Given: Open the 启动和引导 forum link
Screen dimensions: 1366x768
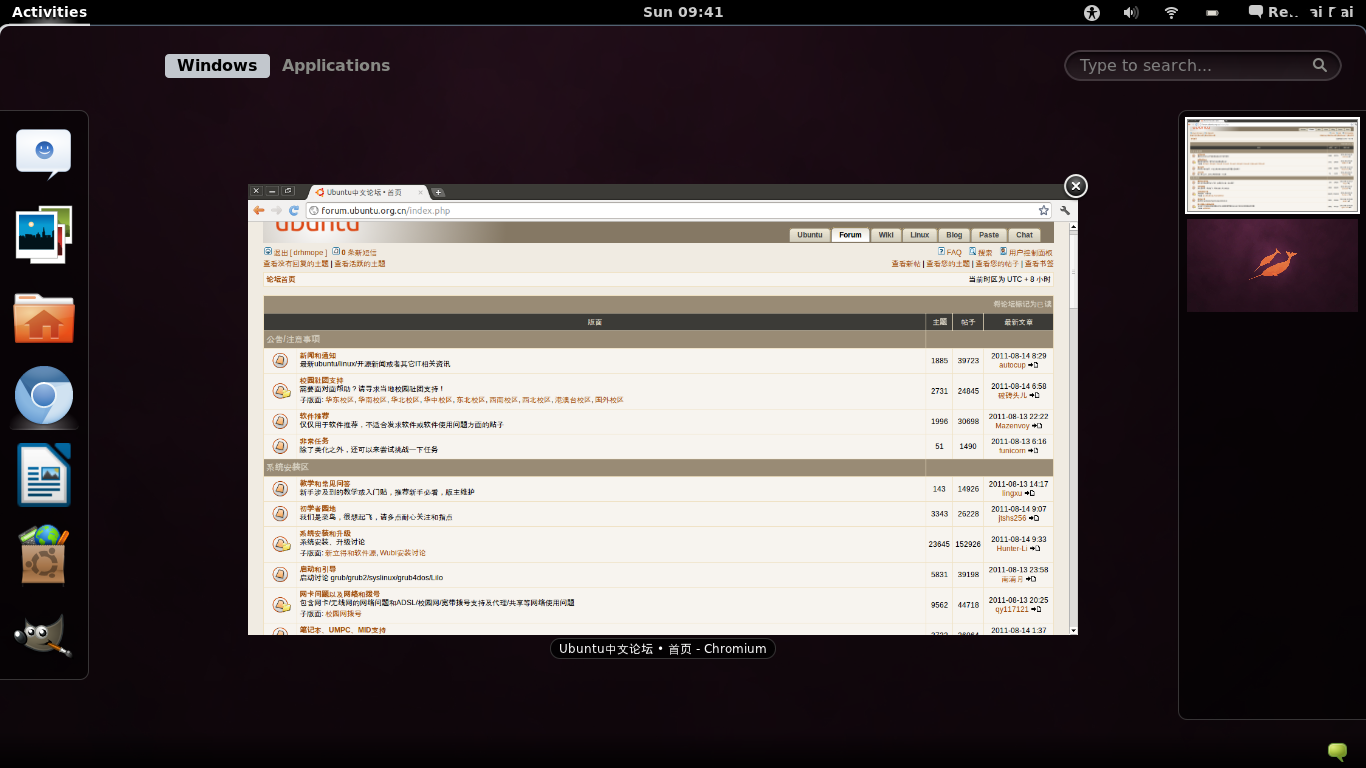Looking at the screenshot, I should 318,569.
